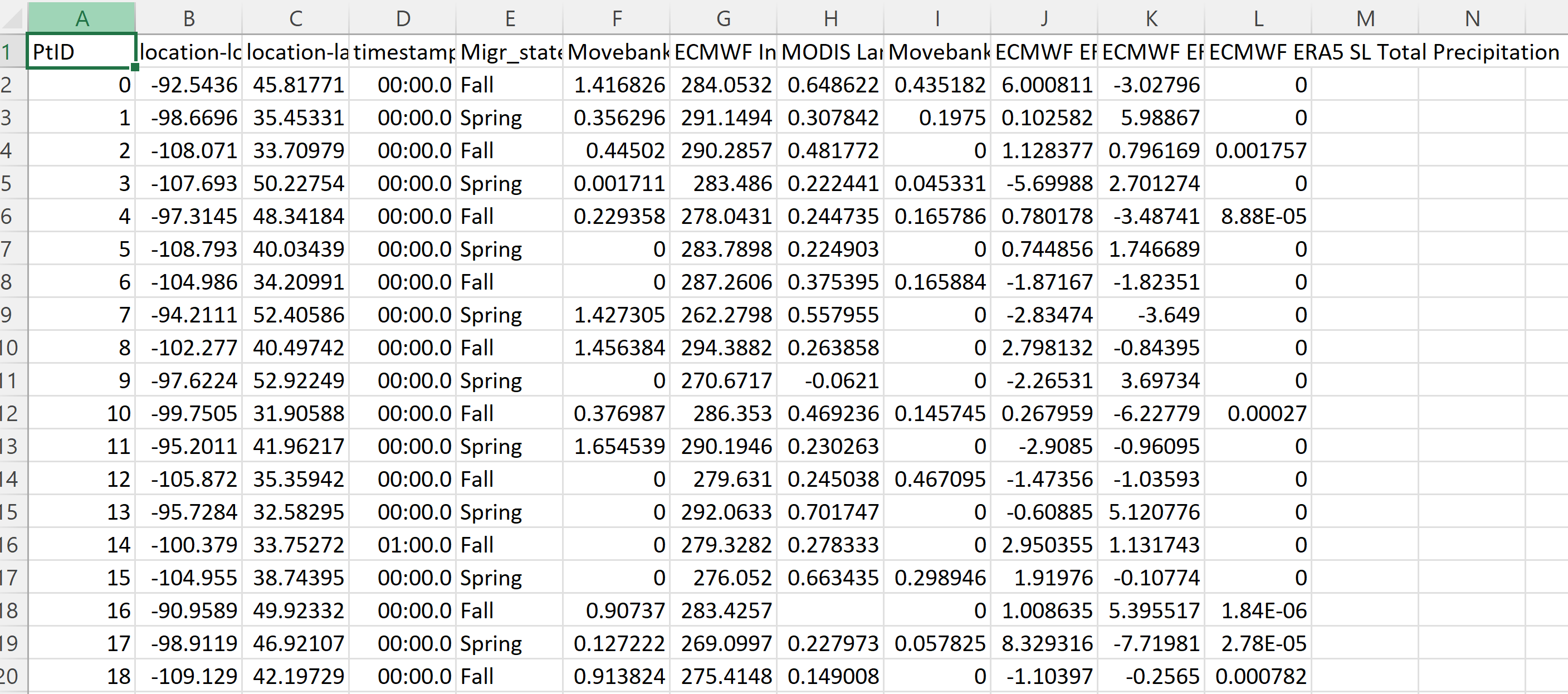The image size is (1568, 694).
Task: Click the timestamp cell reading 01:00.0
Action: (403, 545)
